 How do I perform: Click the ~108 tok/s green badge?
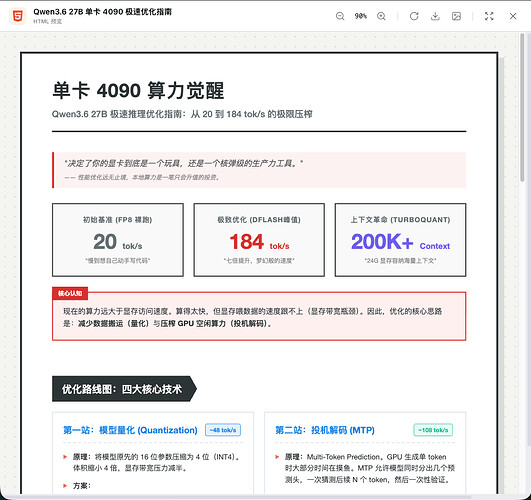433,430
